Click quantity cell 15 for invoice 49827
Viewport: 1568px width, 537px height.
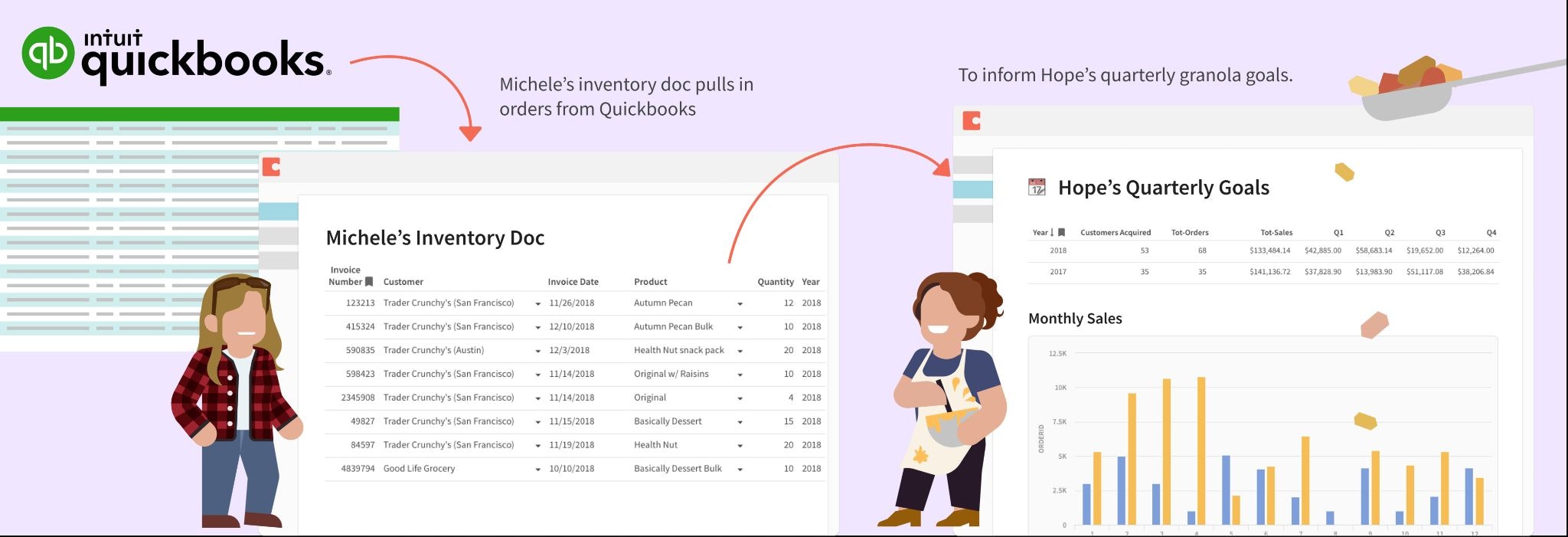tap(789, 421)
